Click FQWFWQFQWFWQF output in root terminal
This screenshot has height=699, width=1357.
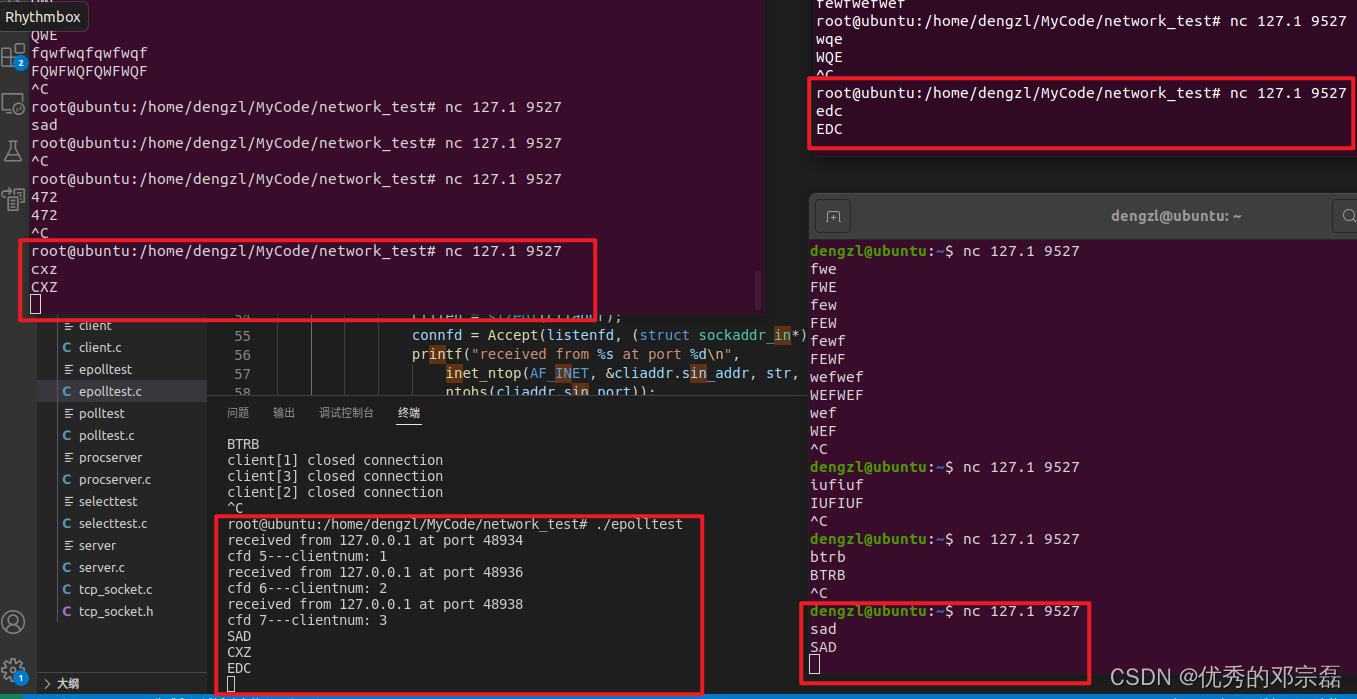89,71
